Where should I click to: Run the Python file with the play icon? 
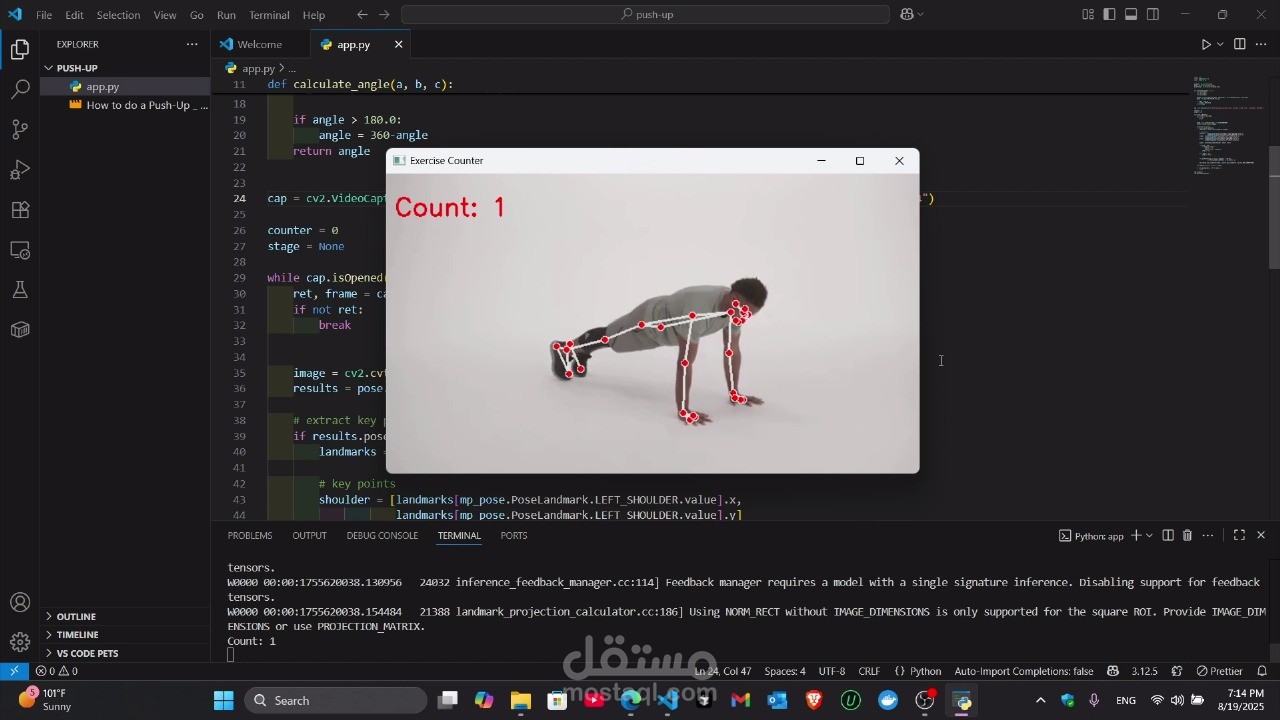(1205, 44)
